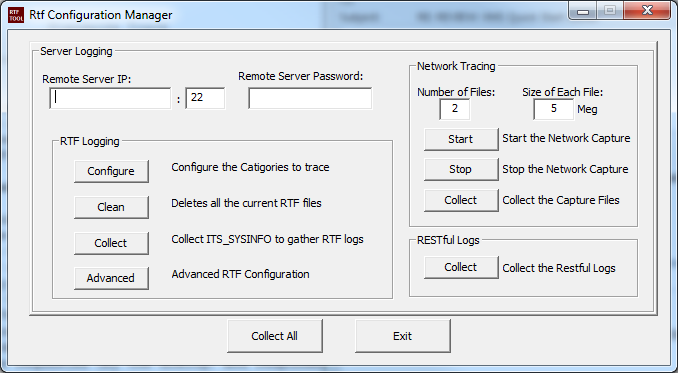Viewport: 678px width, 373px height.
Task: Click the Collect All button
Action: coord(275,336)
